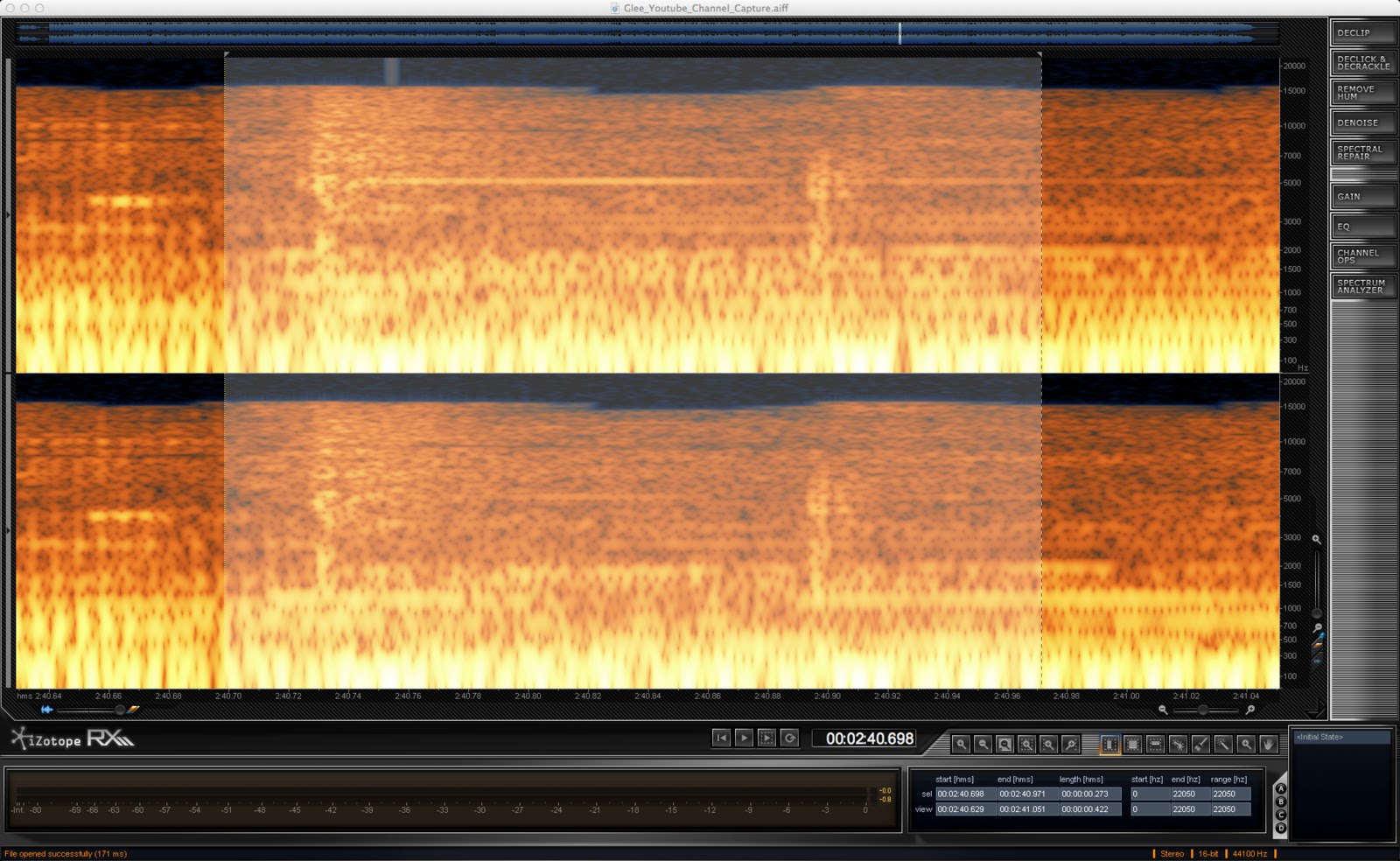Screen dimensions: 1400x861
Task: Select the Time Selection tool
Action: pos(1109,745)
